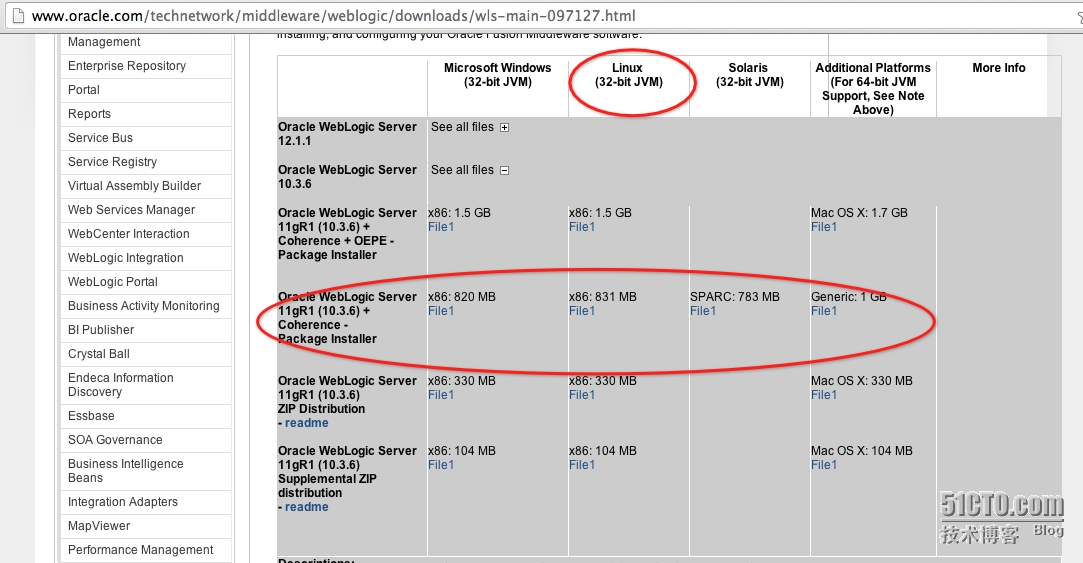Open Business Activity Monitoring link
This screenshot has width=1083, height=563.
144,306
